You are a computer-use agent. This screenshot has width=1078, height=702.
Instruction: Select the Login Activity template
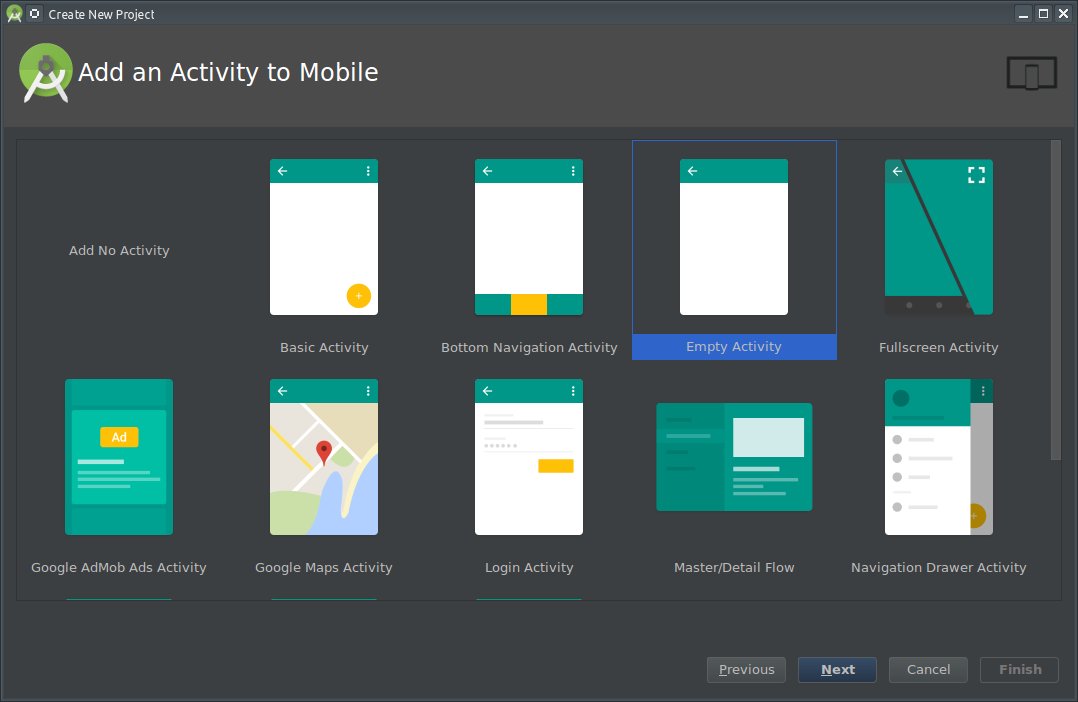(528, 457)
